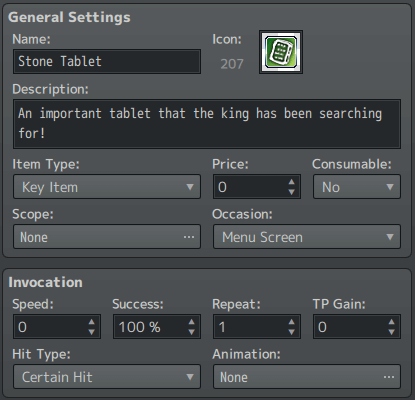415x400 pixels.
Task: Click the Invocation heading
Action: (x=45, y=282)
